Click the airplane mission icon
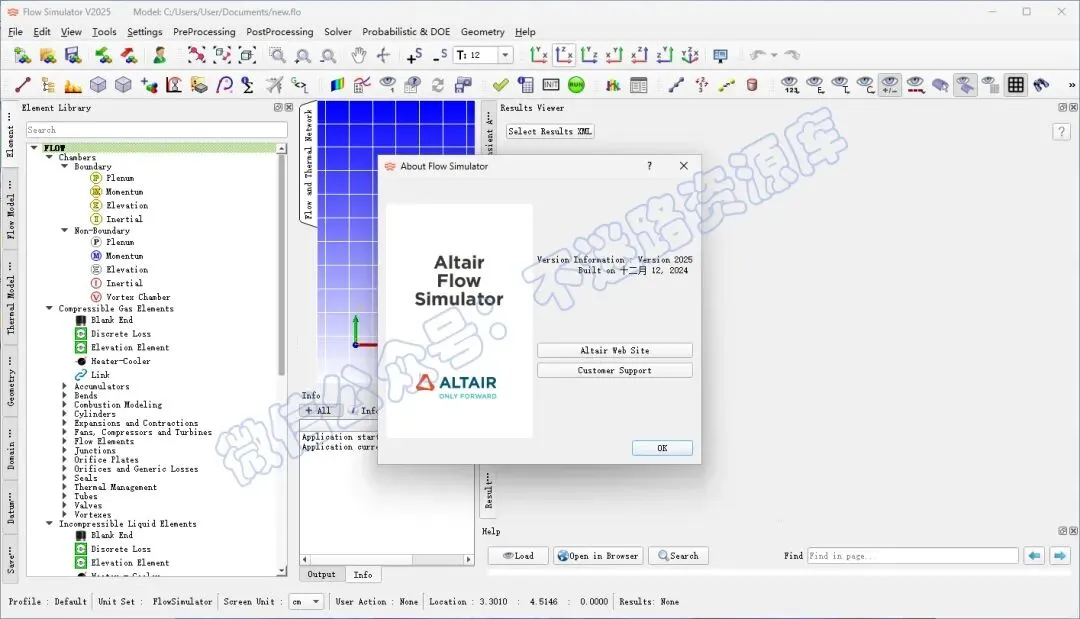The image size is (1080, 619). coord(274,85)
